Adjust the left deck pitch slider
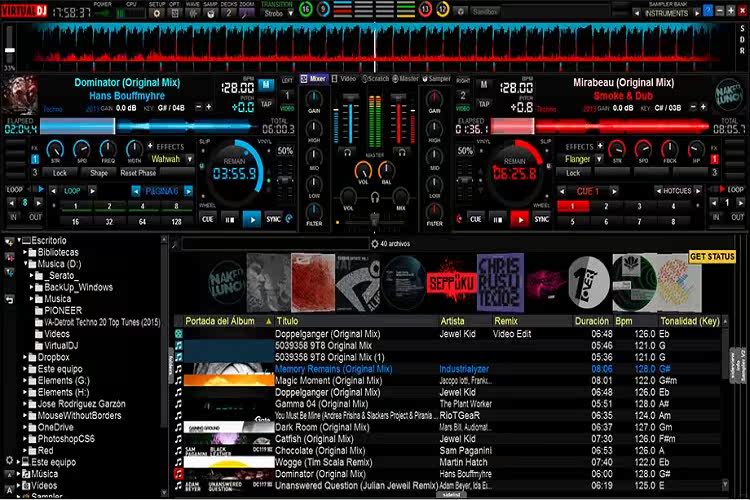The image size is (750, 500). (x=286, y=180)
